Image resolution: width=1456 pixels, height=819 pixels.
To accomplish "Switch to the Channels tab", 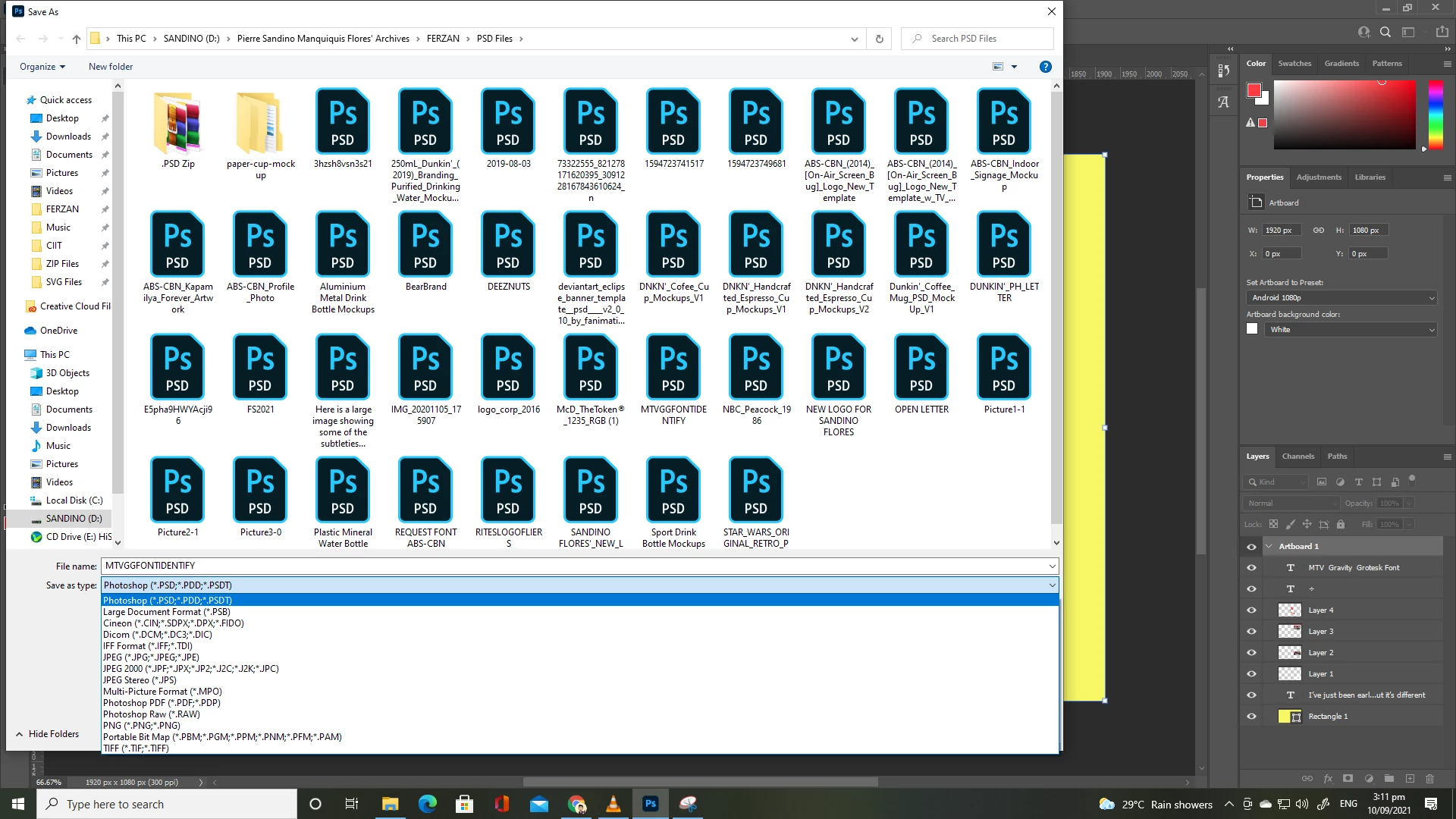I will tap(1298, 457).
